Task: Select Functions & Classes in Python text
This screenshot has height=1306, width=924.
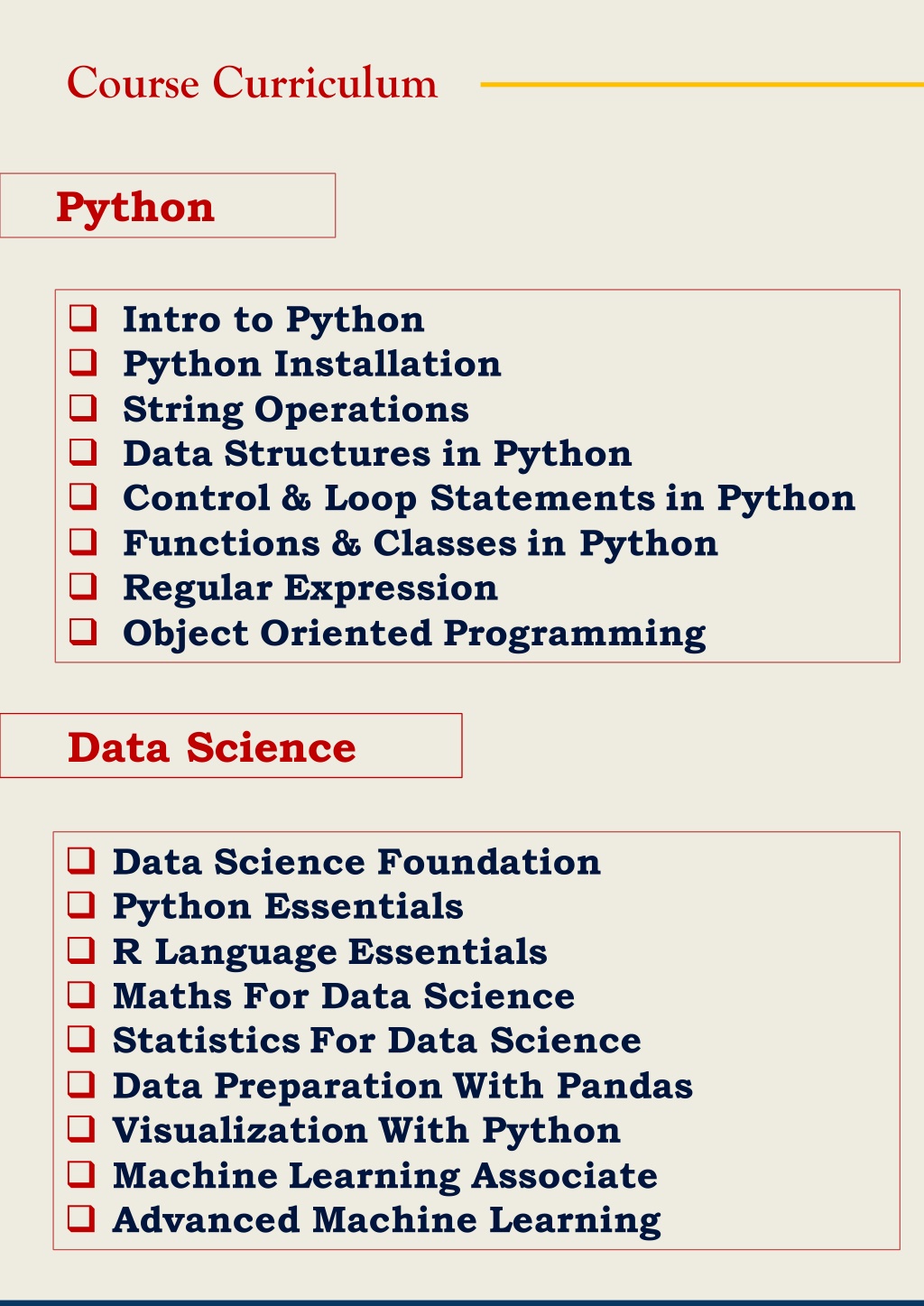Action: pyautogui.click(x=420, y=543)
